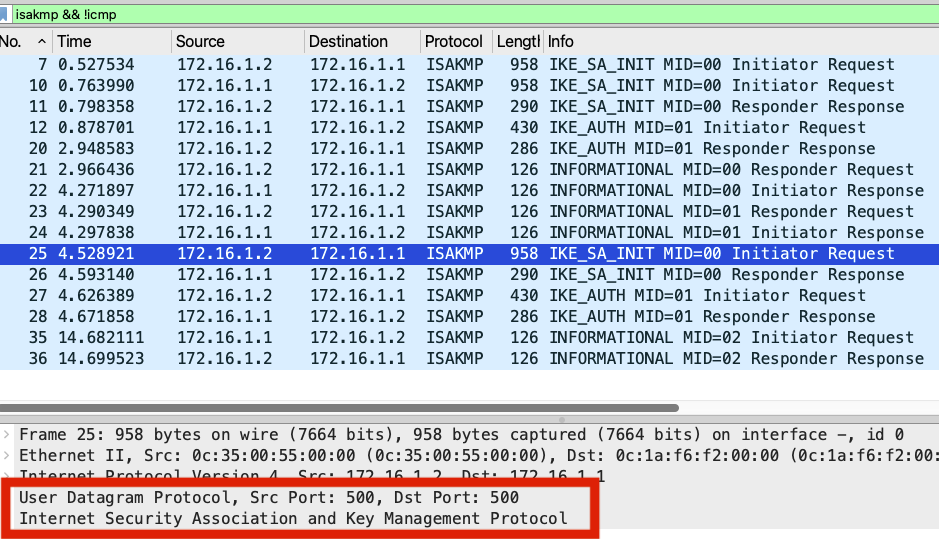Select packet 35 INFORMATIONAL MID=02 Initiator Request
The image size is (939, 539).
click(x=470, y=338)
